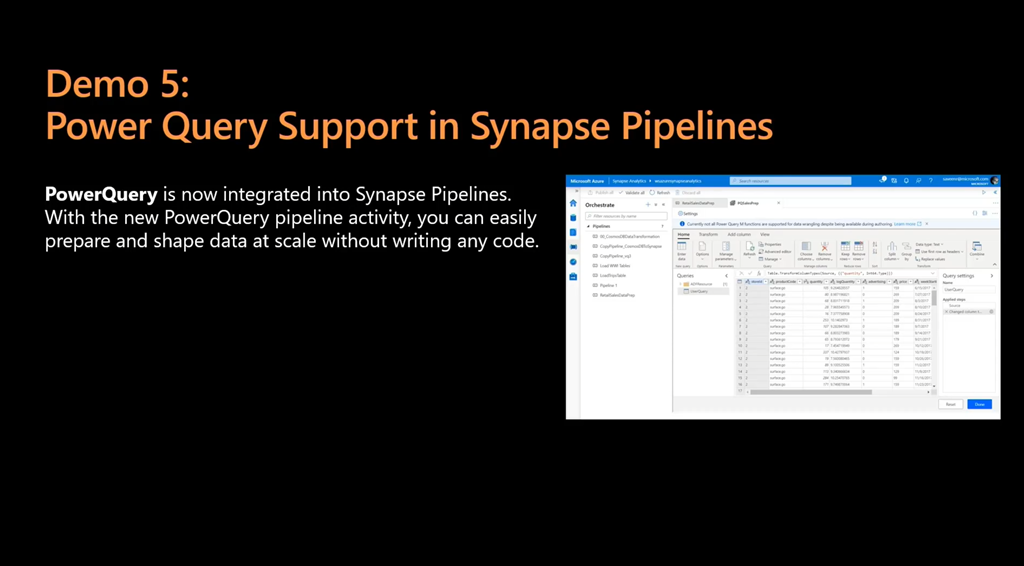Open the Load WWI Tables pipeline
Image resolution: width=1024 pixels, height=566 pixels.
click(615, 266)
